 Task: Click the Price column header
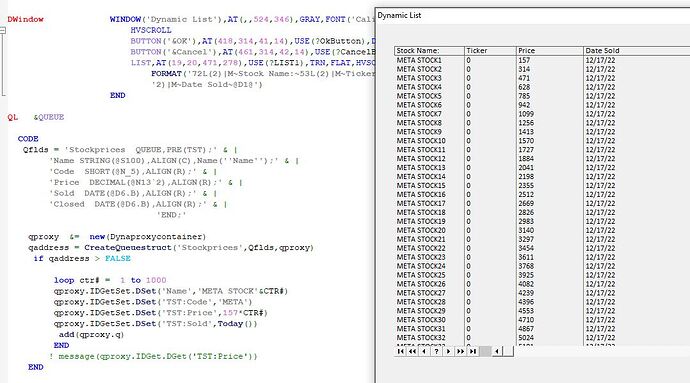pos(550,51)
